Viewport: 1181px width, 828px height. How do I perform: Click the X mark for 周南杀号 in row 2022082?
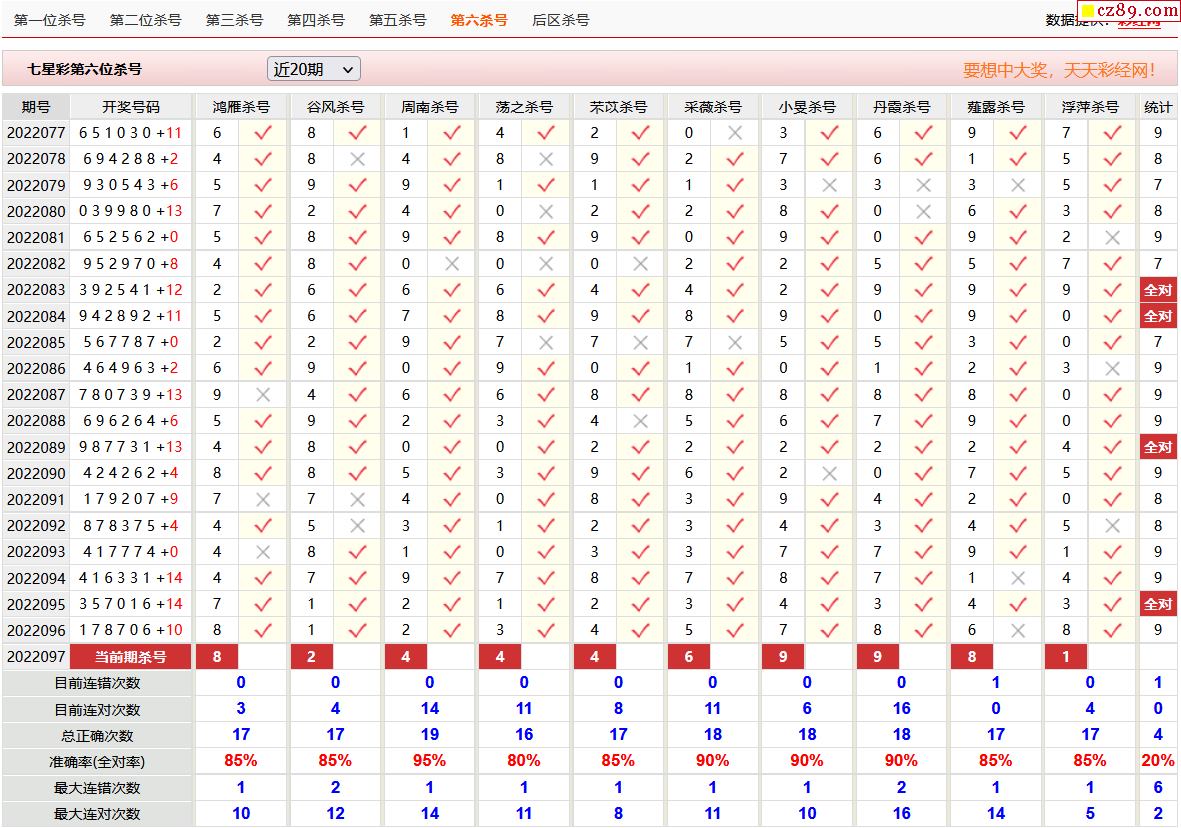click(452, 264)
